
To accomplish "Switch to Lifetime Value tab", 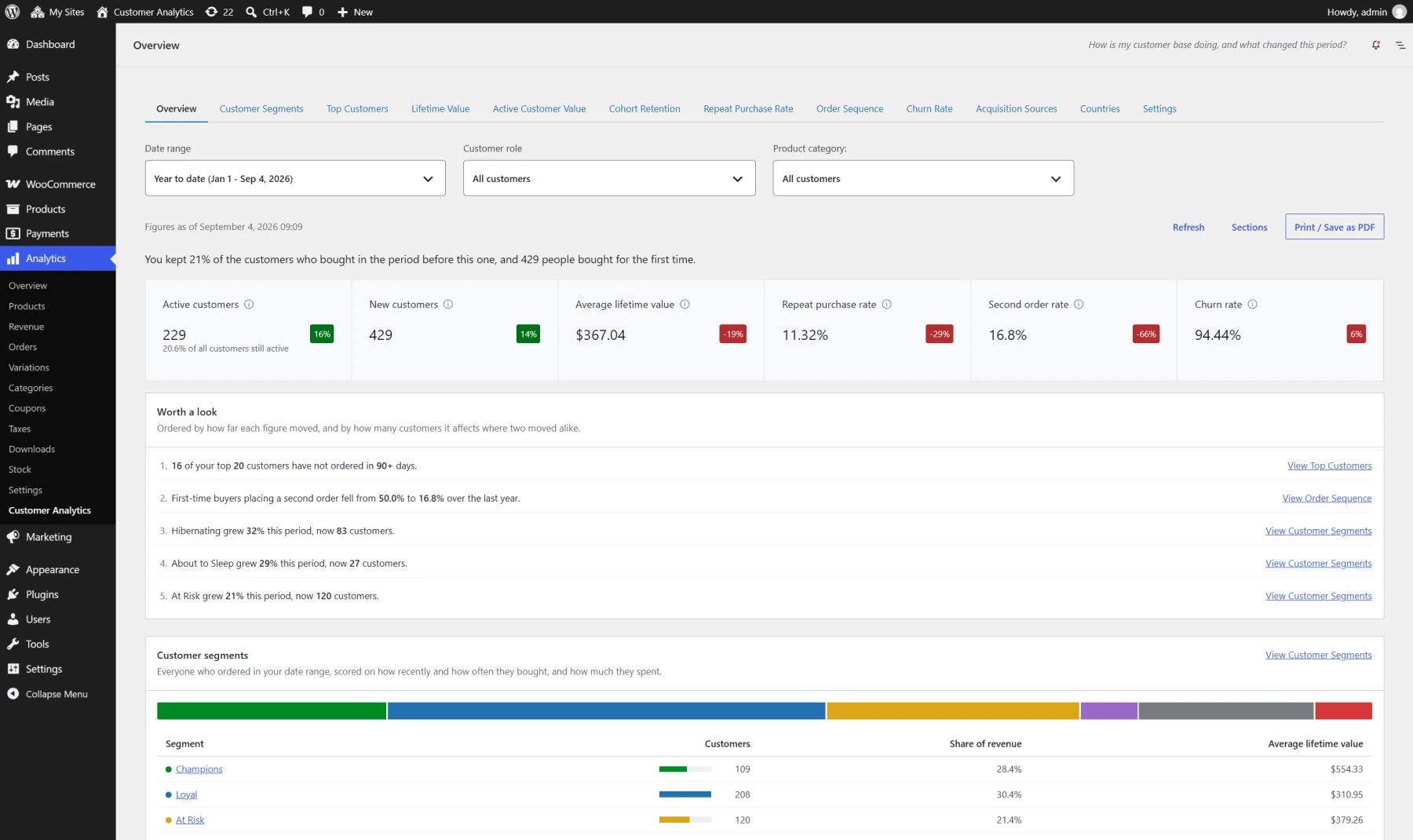I will click(x=440, y=109).
